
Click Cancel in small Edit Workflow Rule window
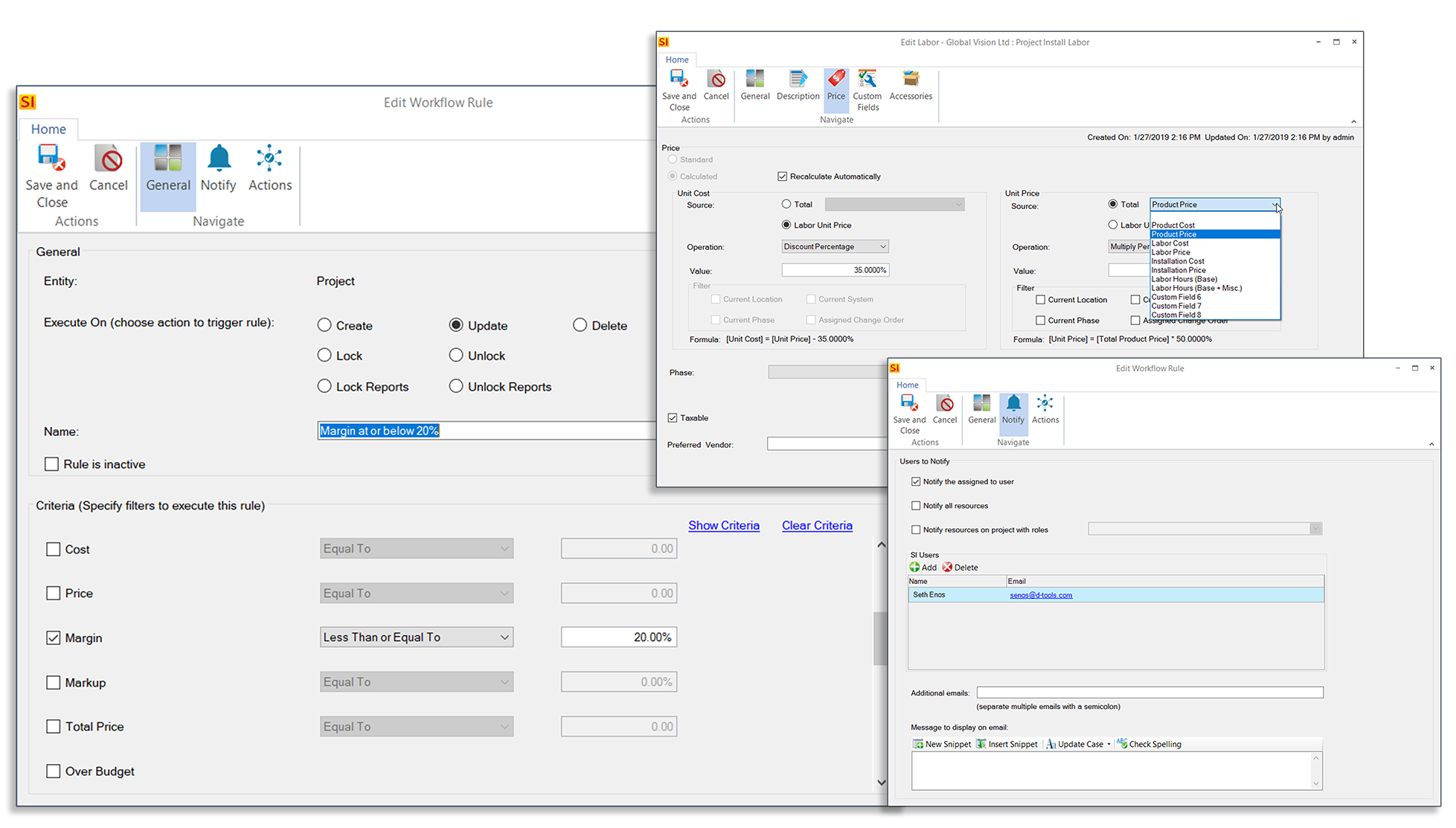point(945,409)
